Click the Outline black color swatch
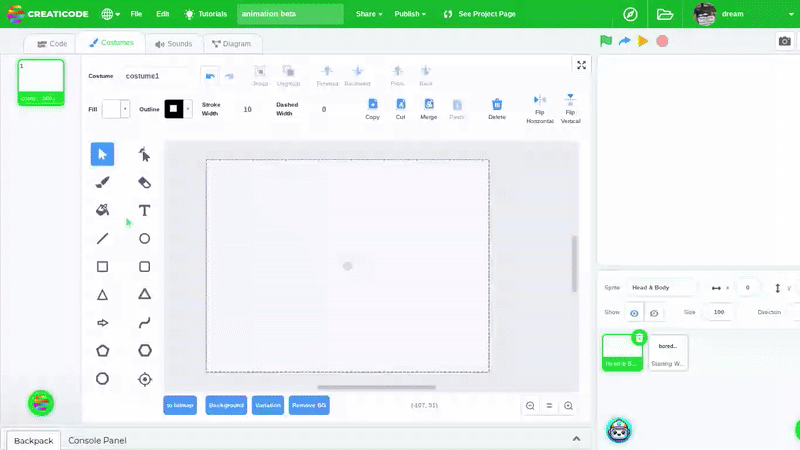Screen dimensions: 800x450 point(174,109)
